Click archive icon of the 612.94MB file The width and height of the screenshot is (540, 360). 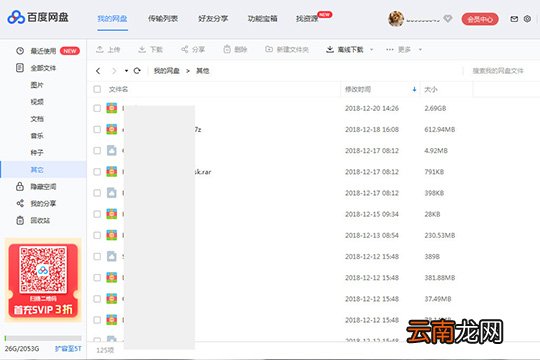click(x=112, y=129)
